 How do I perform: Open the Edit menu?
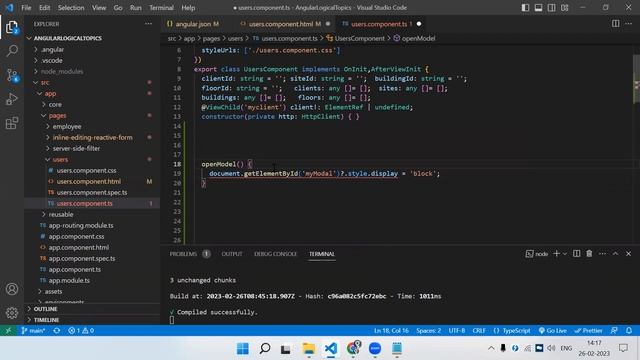point(44,8)
